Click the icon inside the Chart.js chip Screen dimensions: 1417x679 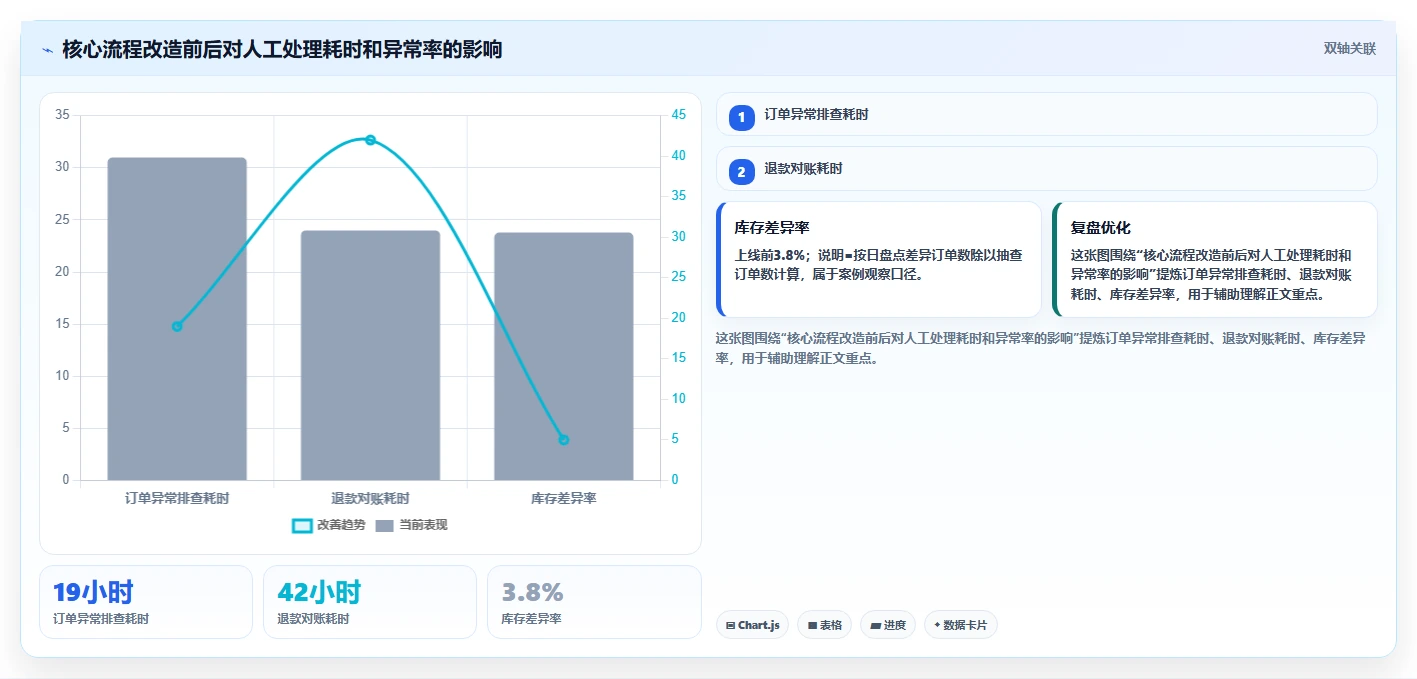pyautogui.click(x=730, y=626)
